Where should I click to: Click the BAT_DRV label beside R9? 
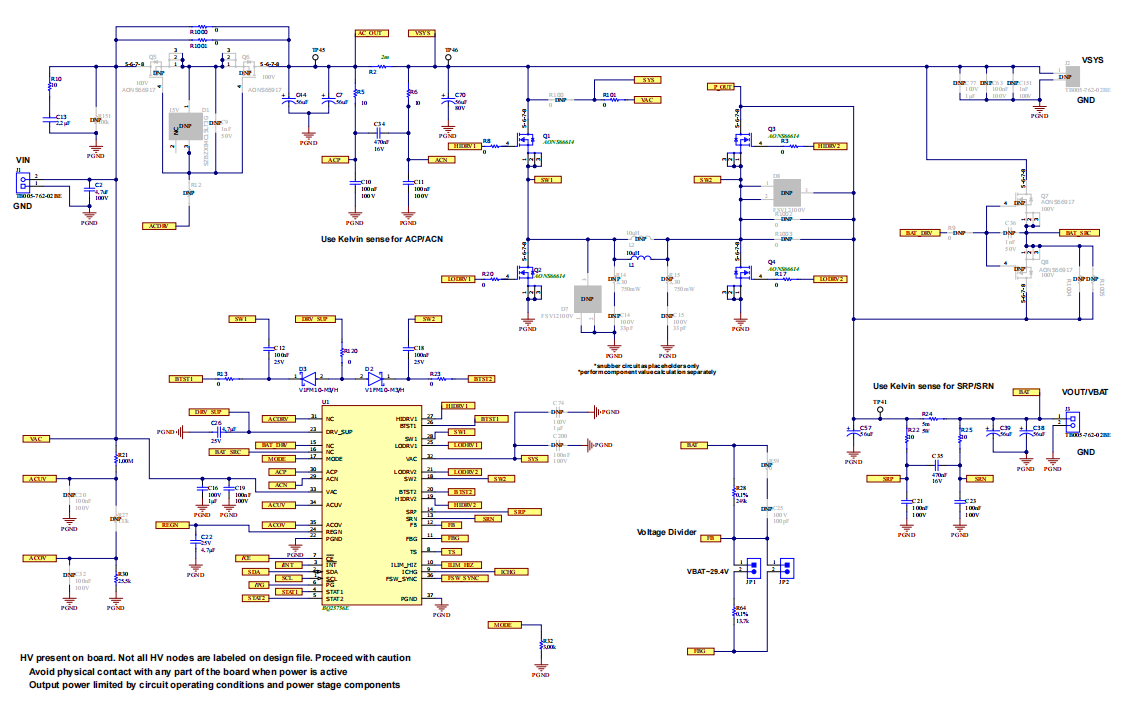tap(919, 233)
